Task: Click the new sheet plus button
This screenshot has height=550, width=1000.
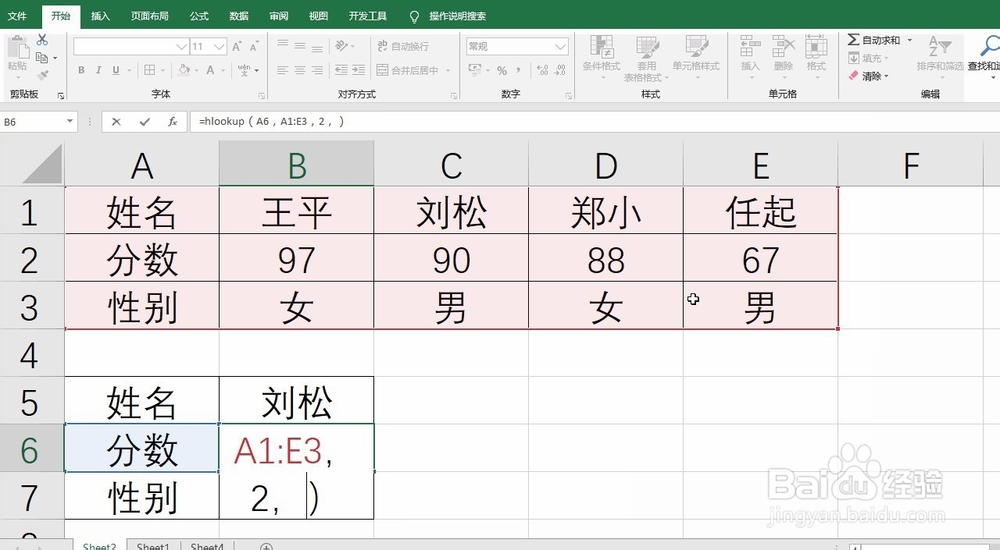Action: point(267,546)
